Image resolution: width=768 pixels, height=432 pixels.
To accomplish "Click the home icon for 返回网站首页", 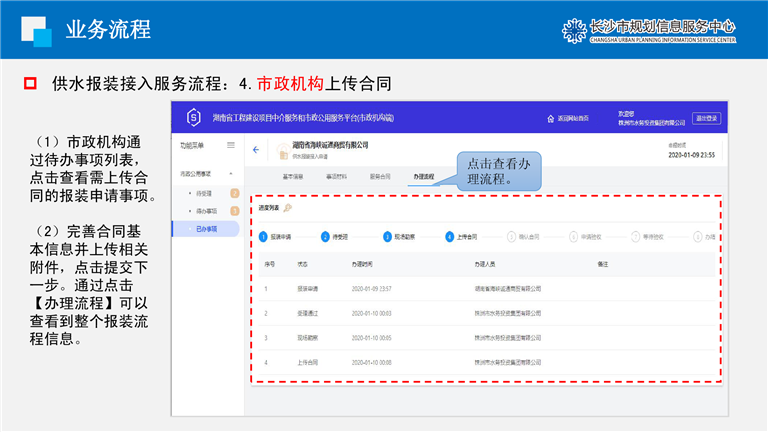I will 550,118.
